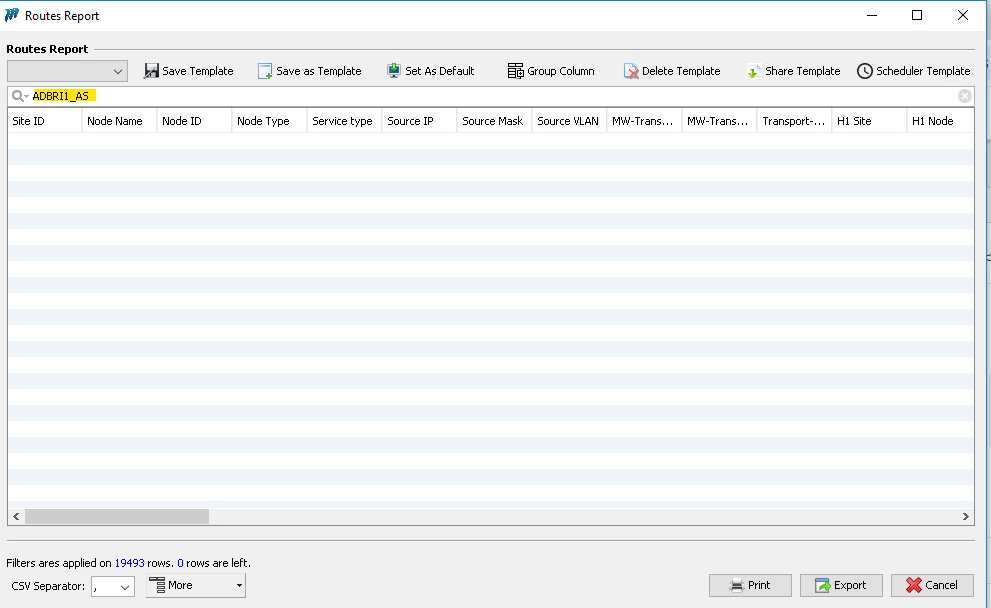Click the Set As Default icon
This screenshot has width=991, height=608.
point(394,71)
